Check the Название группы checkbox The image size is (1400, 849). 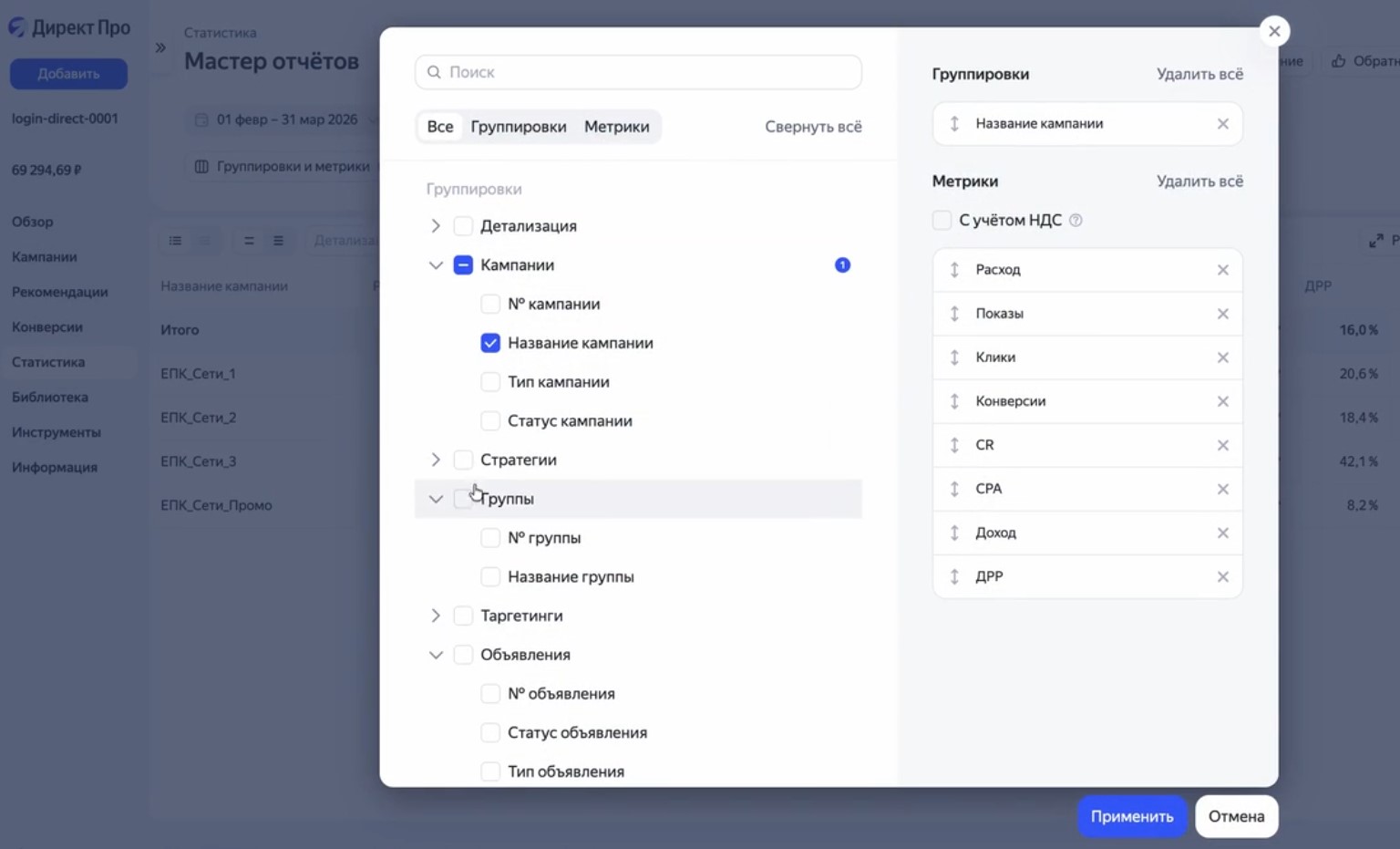(490, 577)
